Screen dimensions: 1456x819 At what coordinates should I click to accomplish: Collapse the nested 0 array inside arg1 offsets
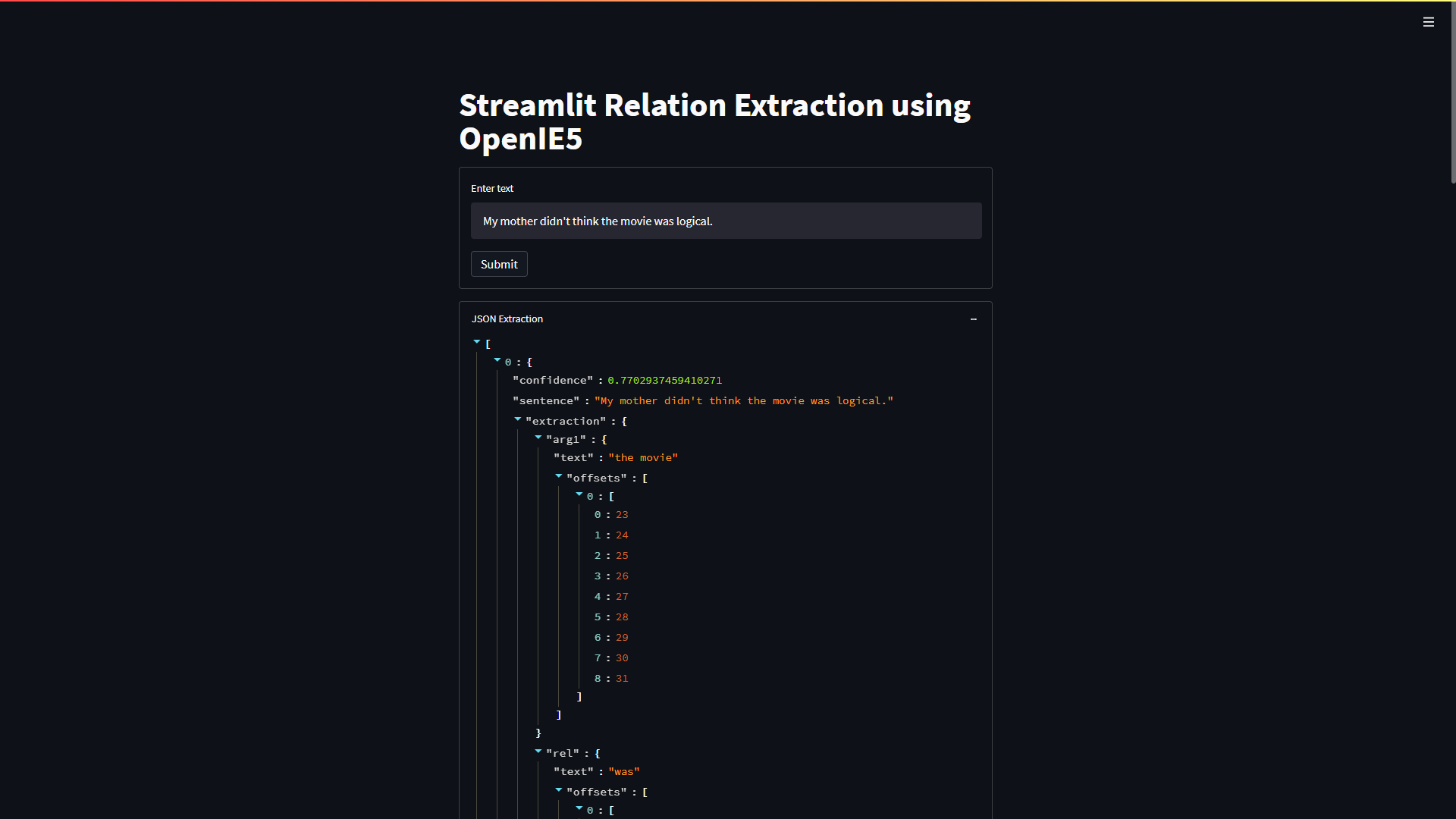pyautogui.click(x=580, y=494)
